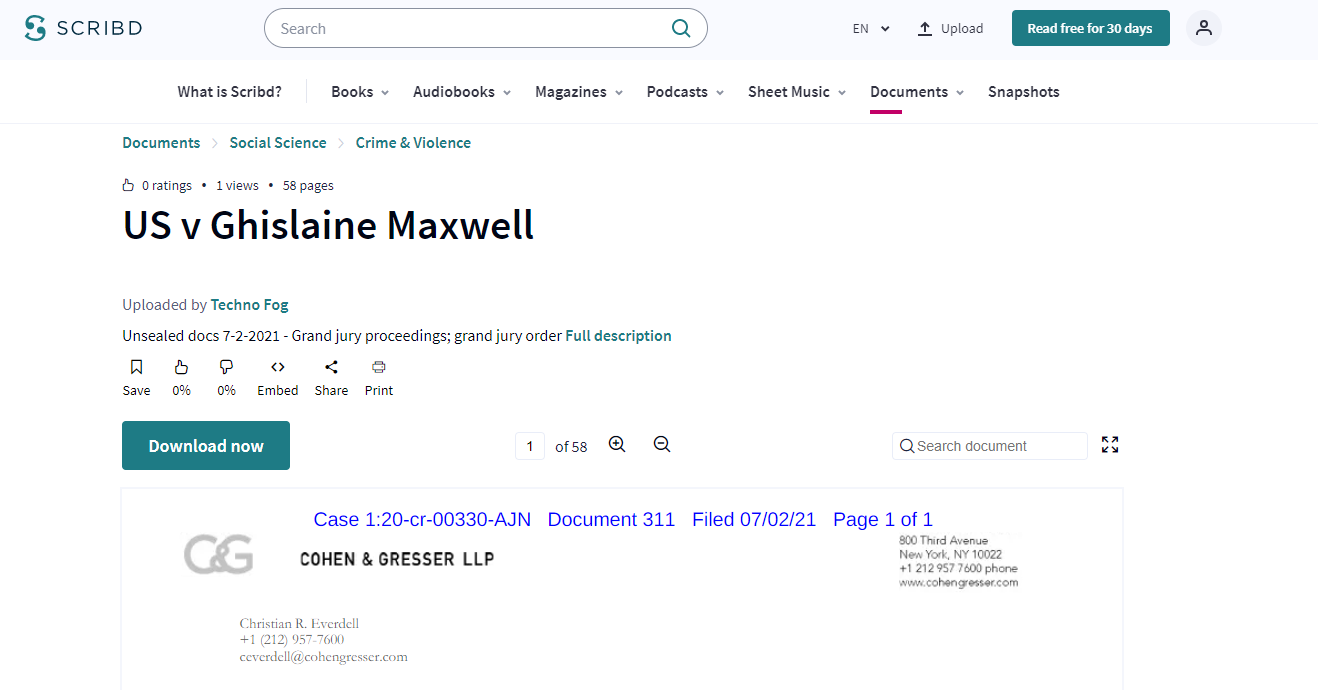1318x690 pixels.
Task: Click the thumbs-down rating icon
Action: pos(227,367)
